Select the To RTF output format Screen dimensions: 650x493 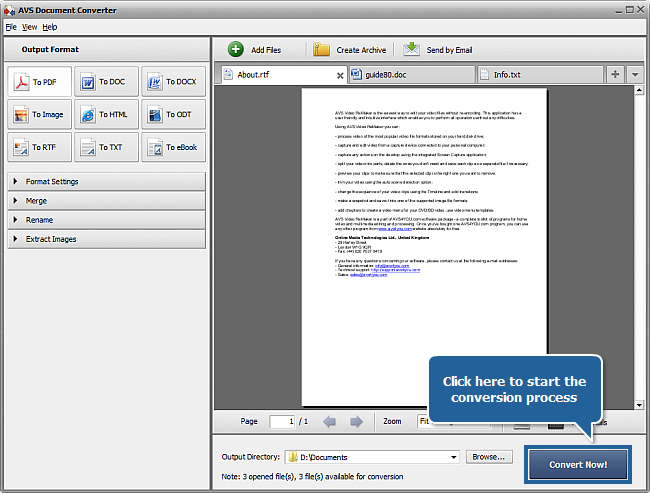pyautogui.click(x=39, y=147)
